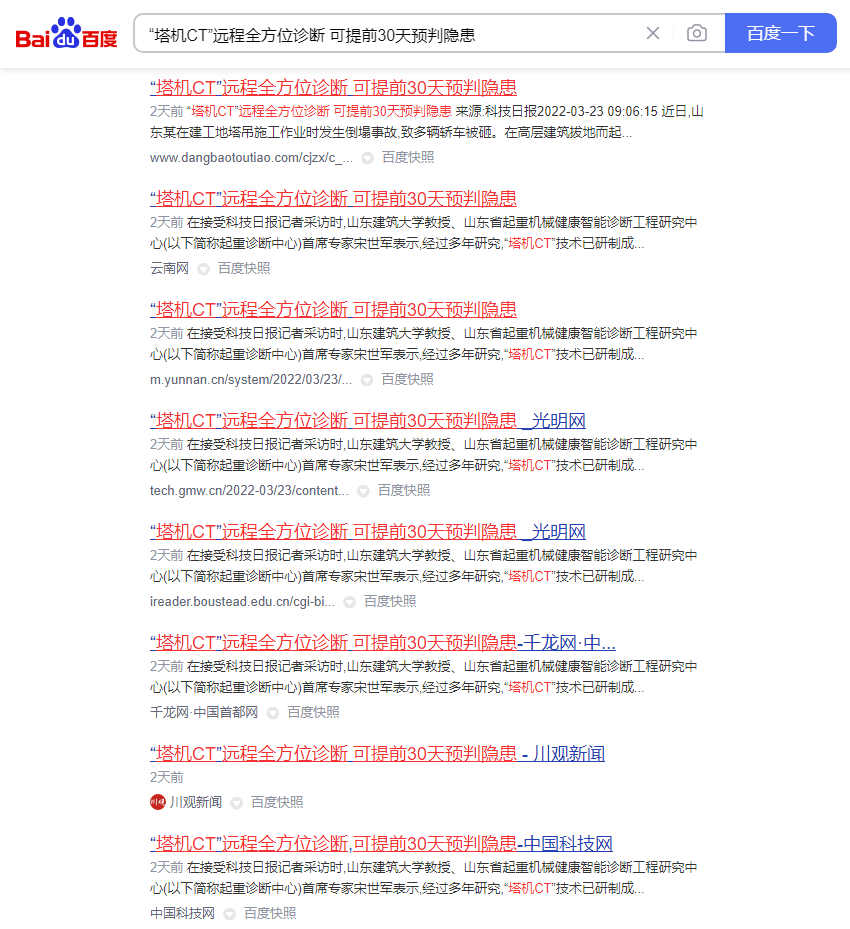The width and height of the screenshot is (850, 929).
Task: Click the red 川观新闻 logo icon
Action: (158, 802)
